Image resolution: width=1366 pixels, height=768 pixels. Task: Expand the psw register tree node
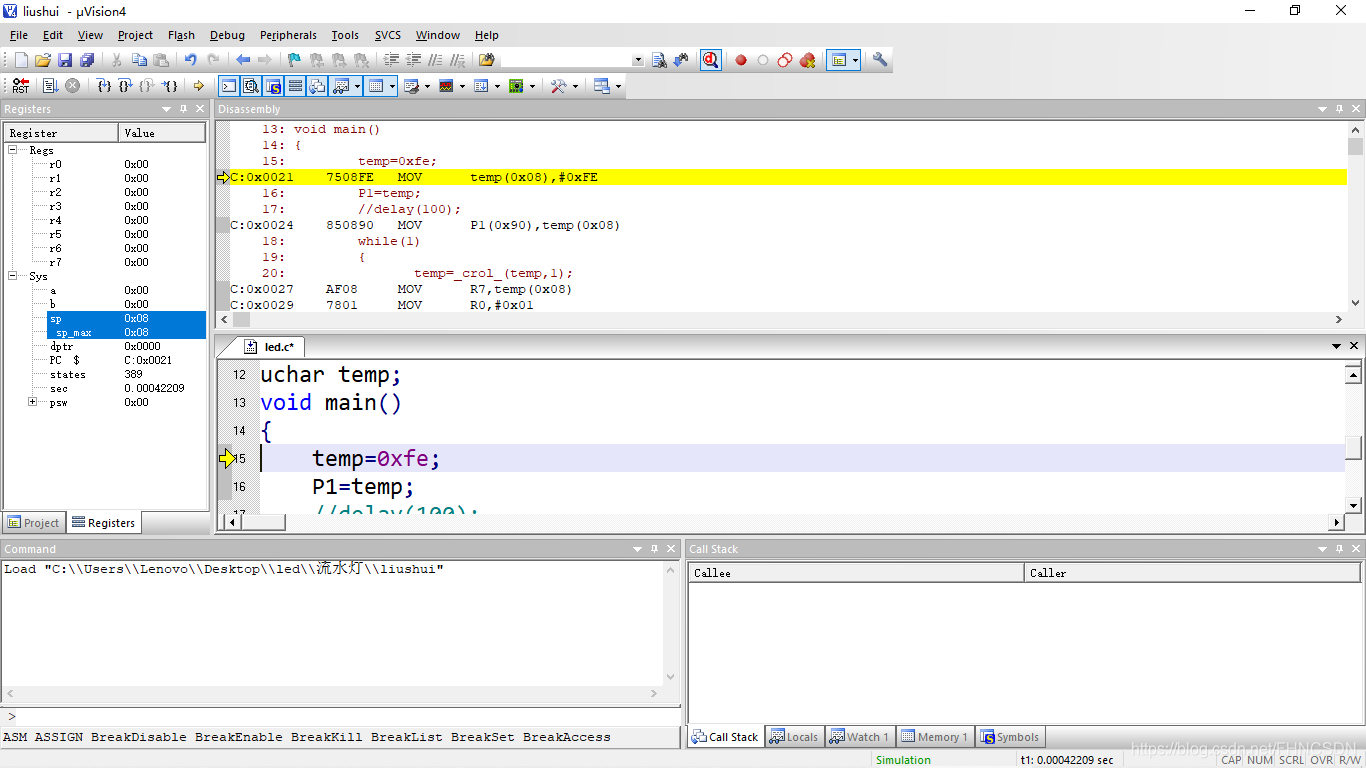33,402
